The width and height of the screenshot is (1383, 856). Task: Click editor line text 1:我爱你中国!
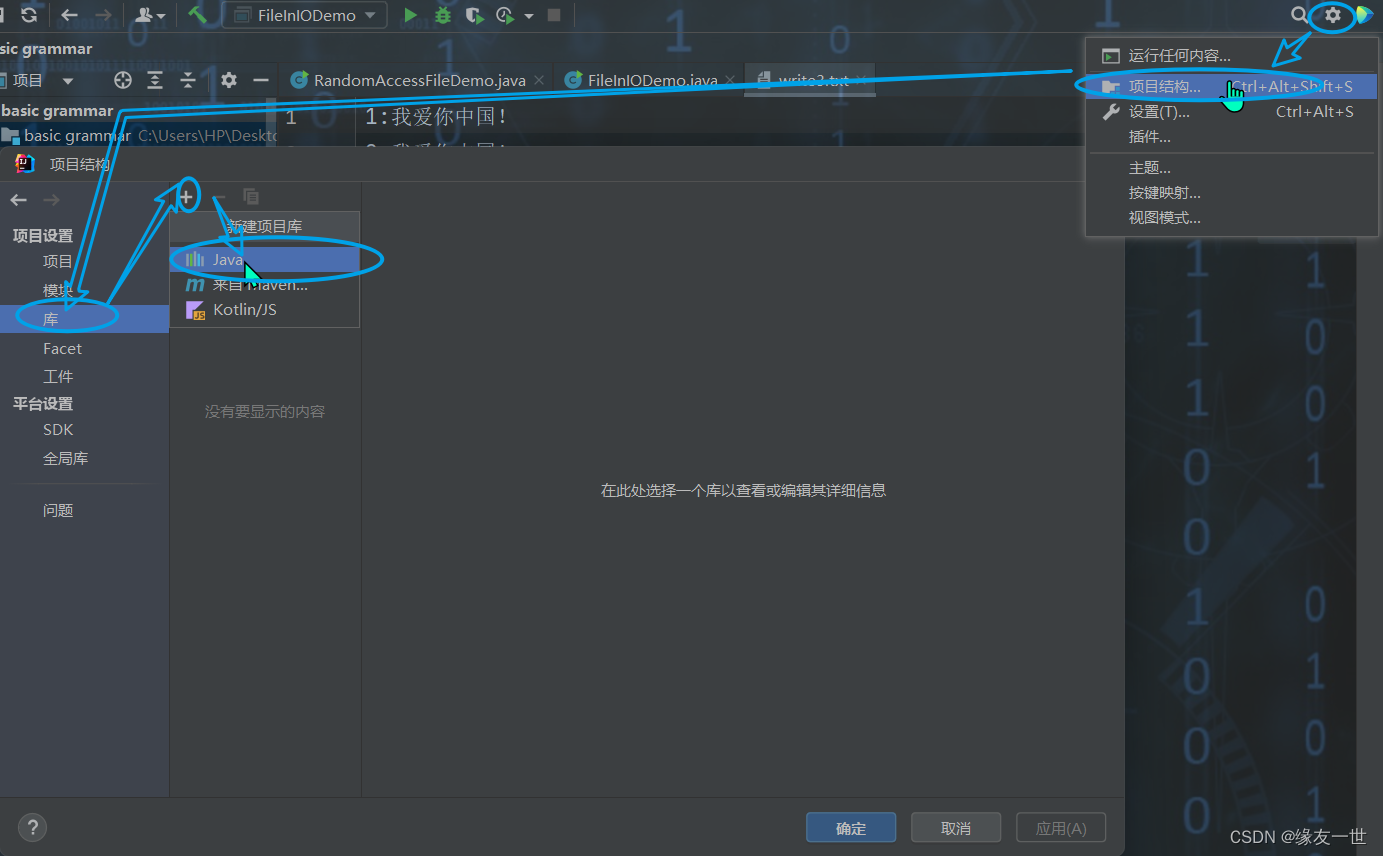436,117
